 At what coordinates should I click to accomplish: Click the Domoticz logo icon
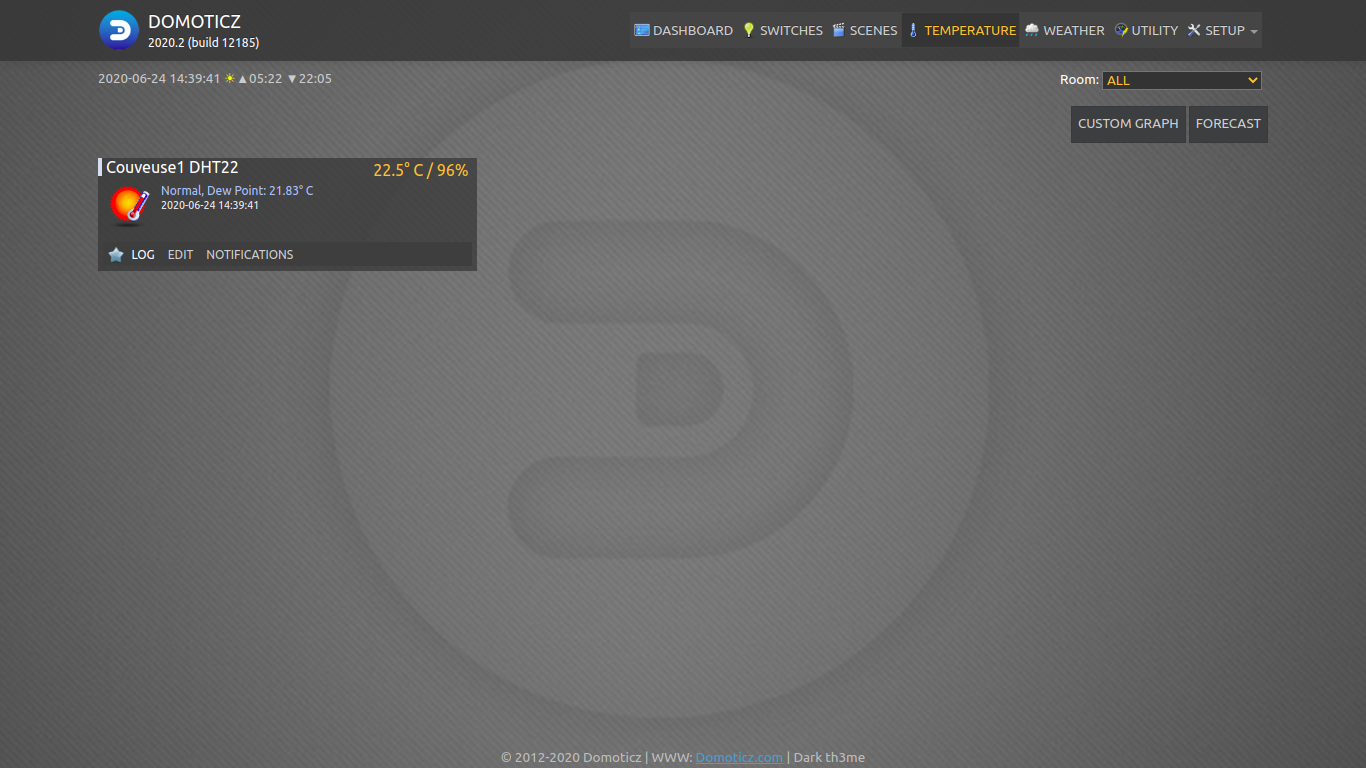pyautogui.click(x=119, y=30)
